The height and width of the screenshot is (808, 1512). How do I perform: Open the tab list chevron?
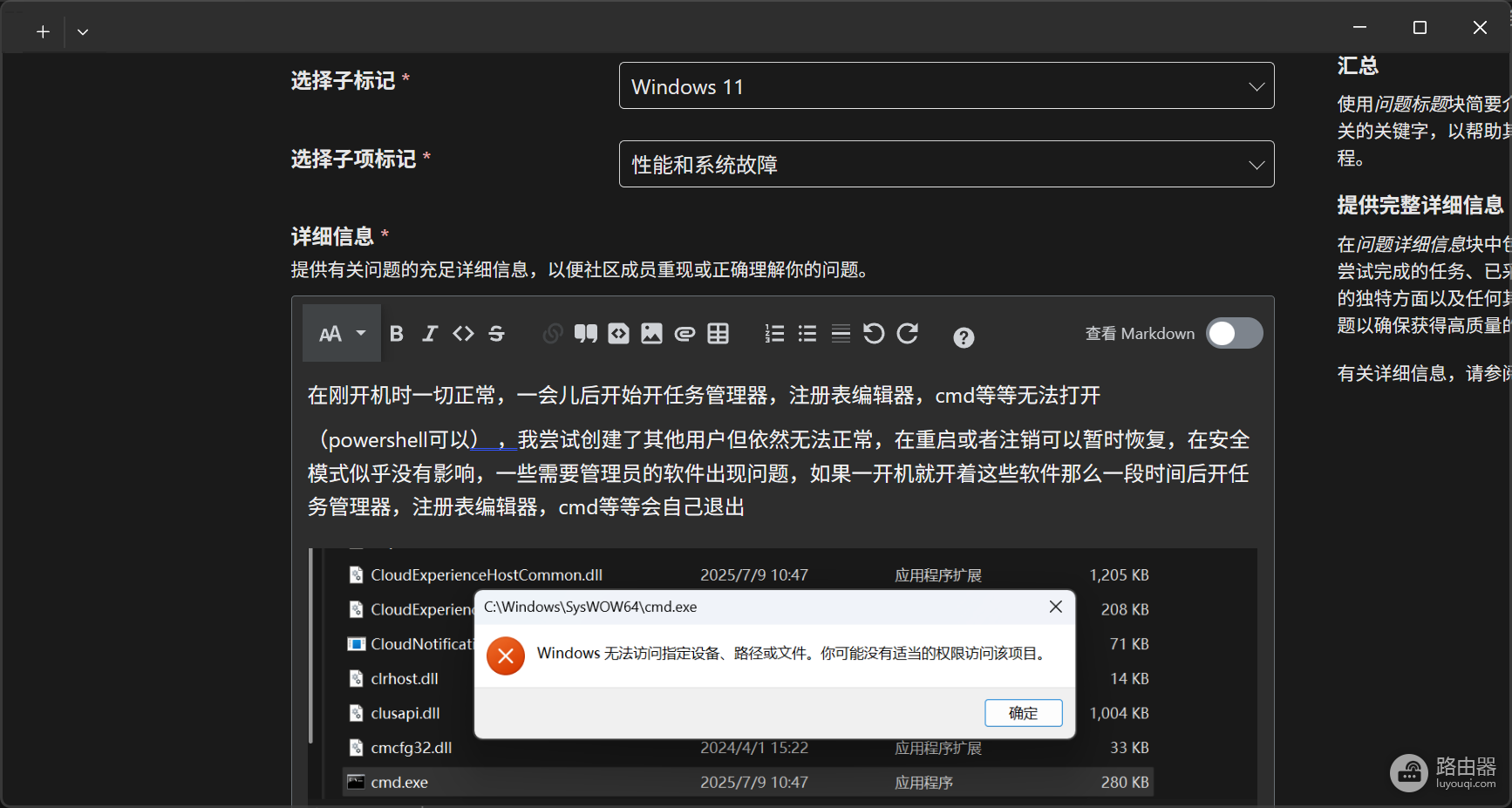83,31
